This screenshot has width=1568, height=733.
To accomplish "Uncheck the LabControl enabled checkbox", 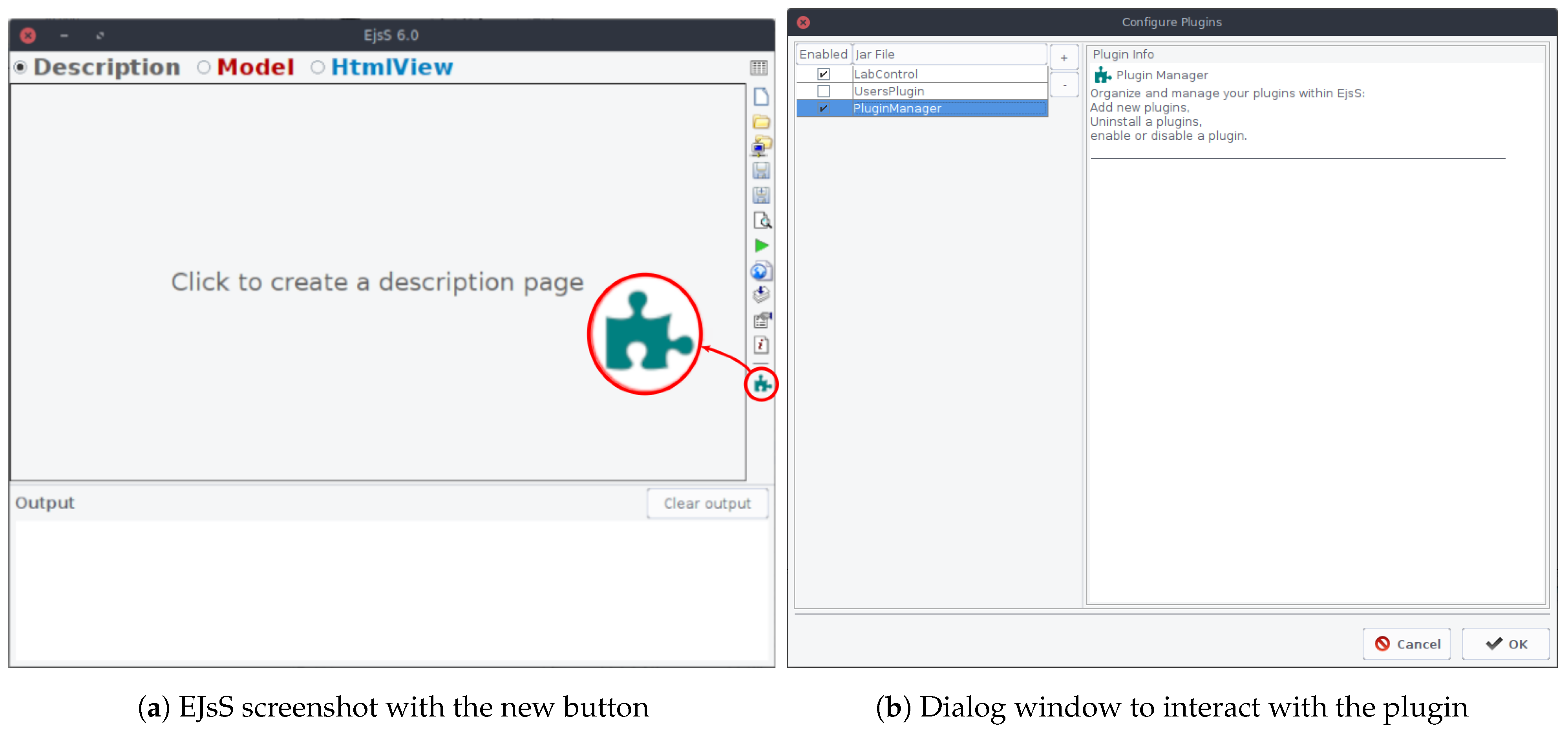I will 823,74.
